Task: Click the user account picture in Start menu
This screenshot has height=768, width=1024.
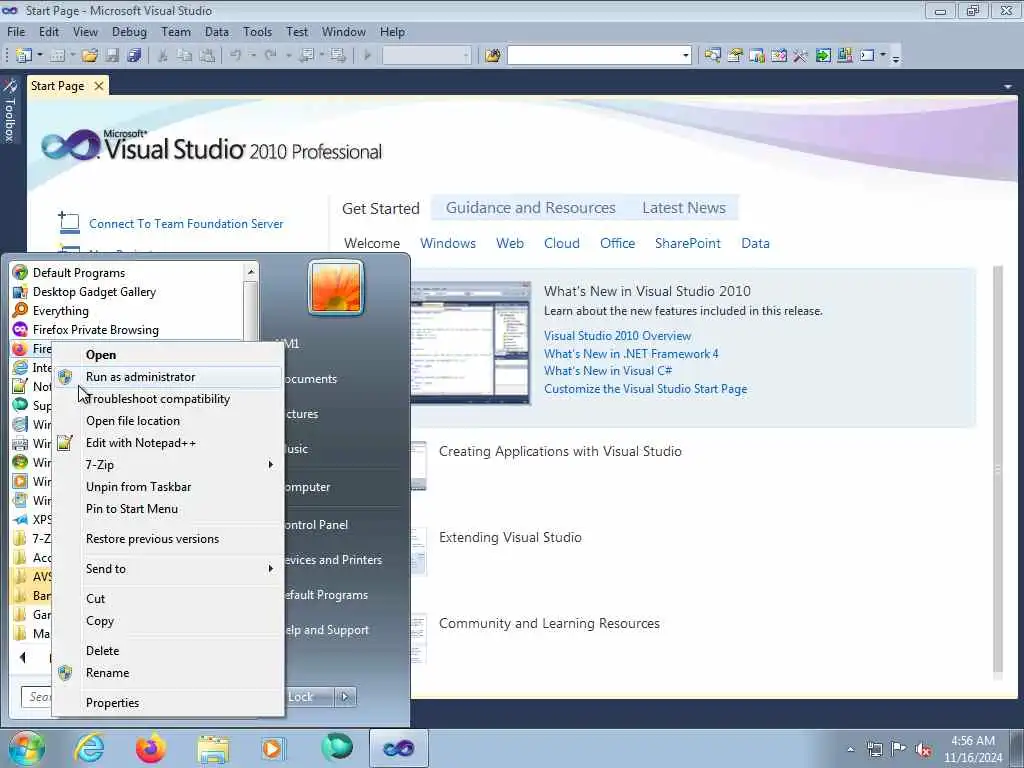Action: click(x=336, y=287)
